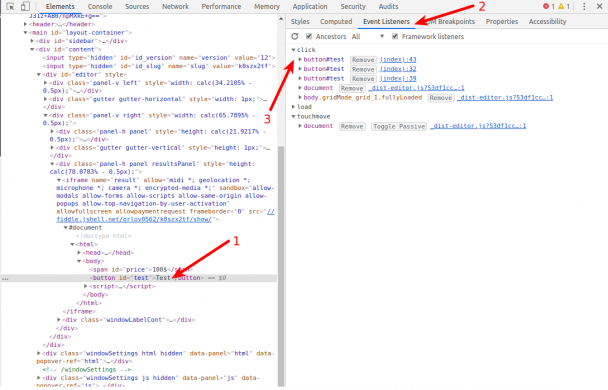The height and width of the screenshot is (390, 608).
Task: Close the DevTools panel
Action: point(599,6)
